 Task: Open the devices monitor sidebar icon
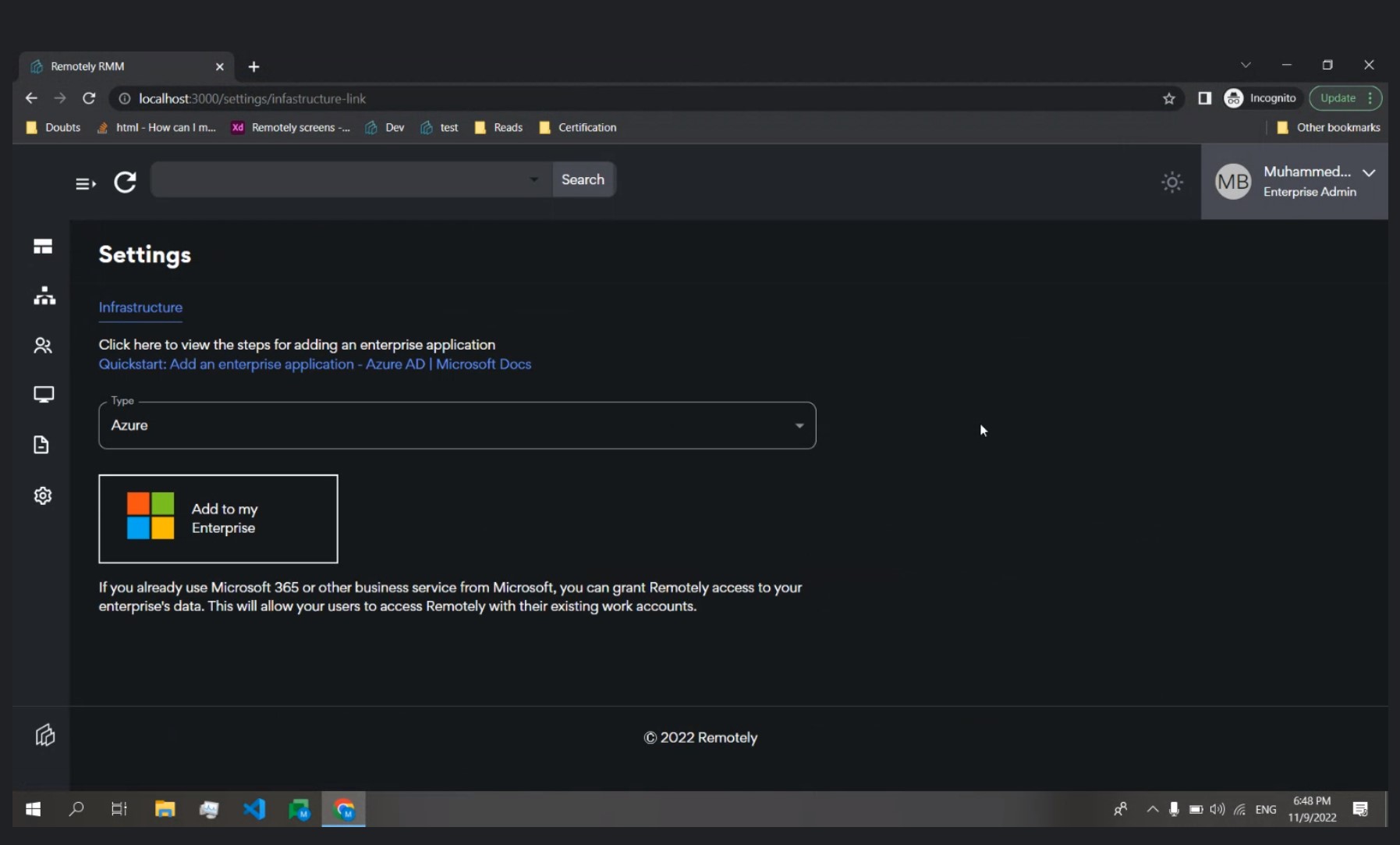[44, 395]
